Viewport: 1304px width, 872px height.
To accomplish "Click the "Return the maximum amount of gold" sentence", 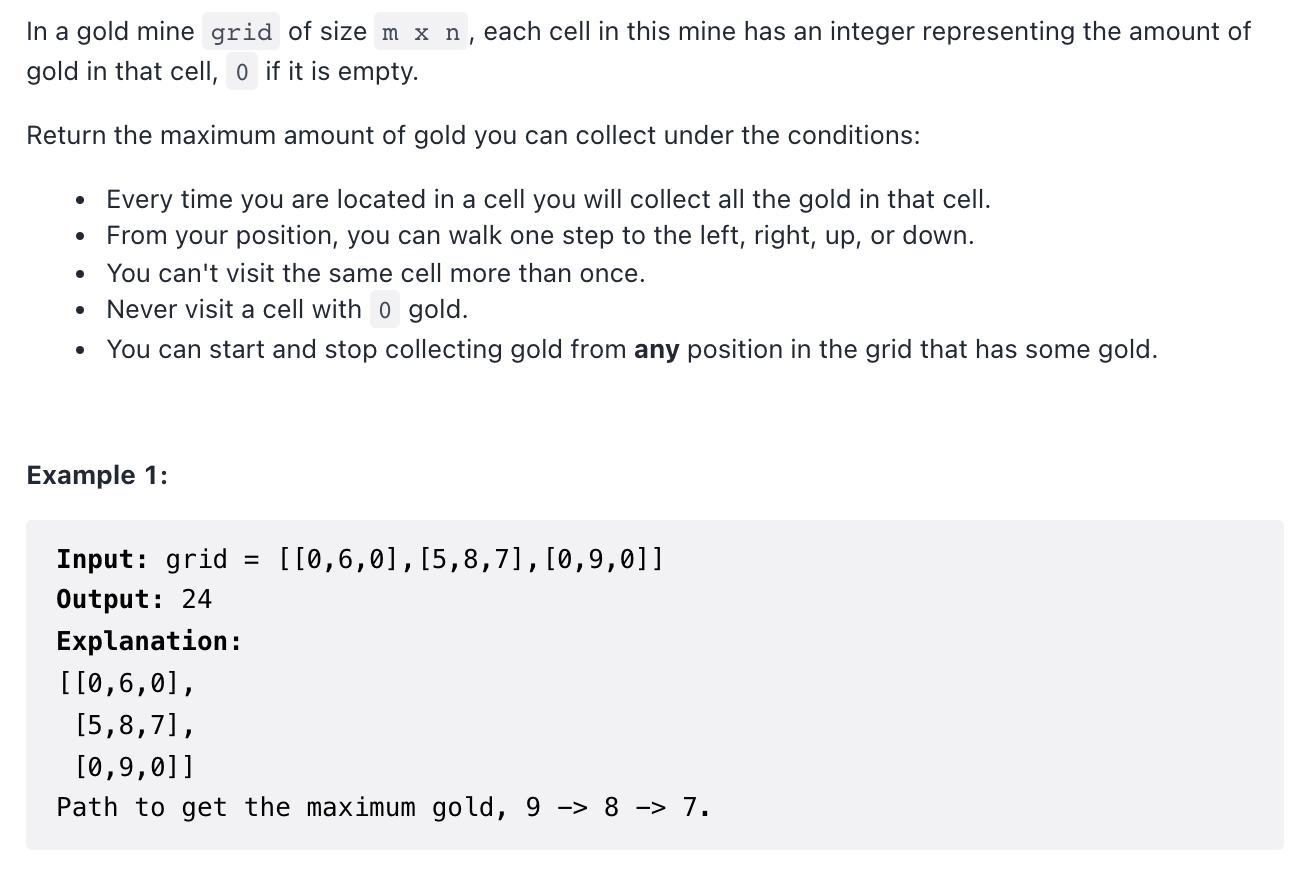I will tap(473, 135).
